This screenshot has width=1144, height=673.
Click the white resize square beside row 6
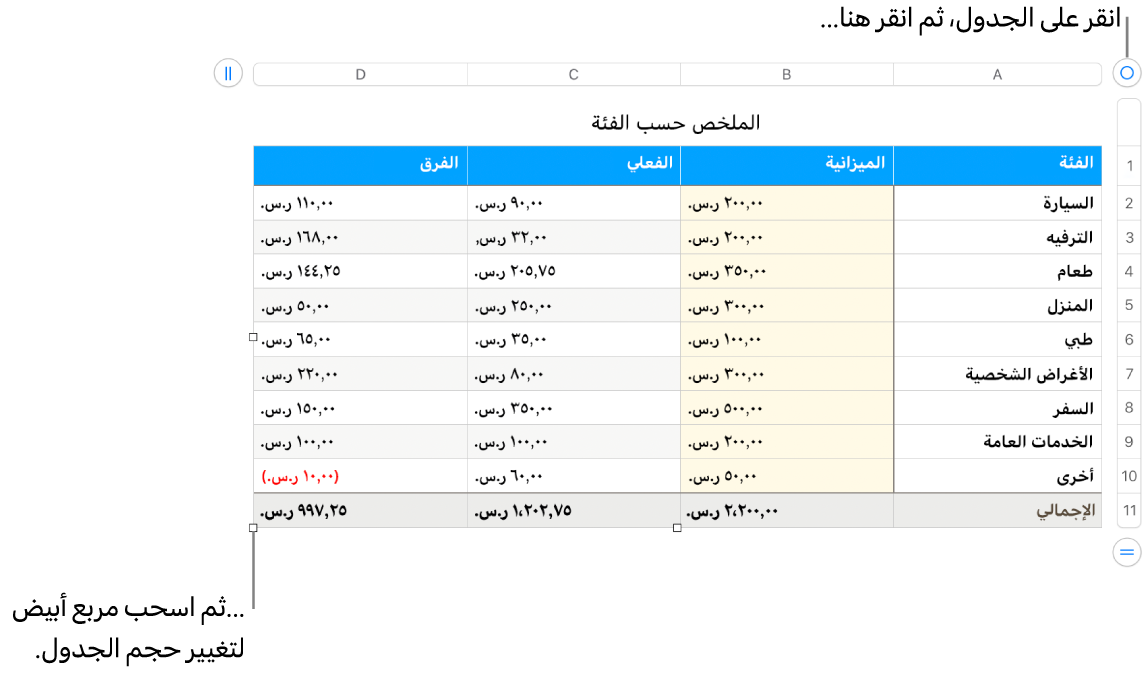coord(253,337)
